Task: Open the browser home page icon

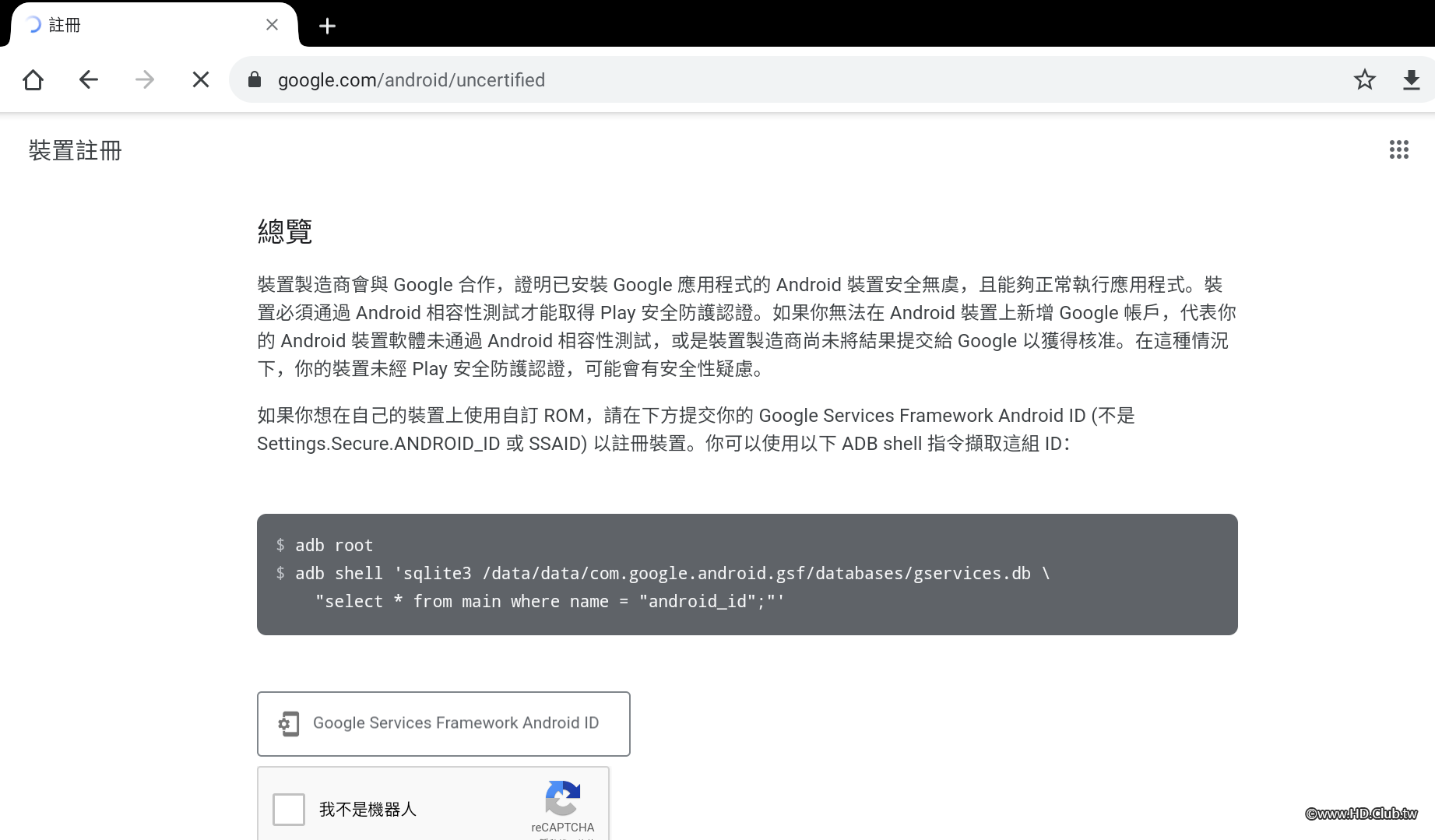Action: coord(33,79)
